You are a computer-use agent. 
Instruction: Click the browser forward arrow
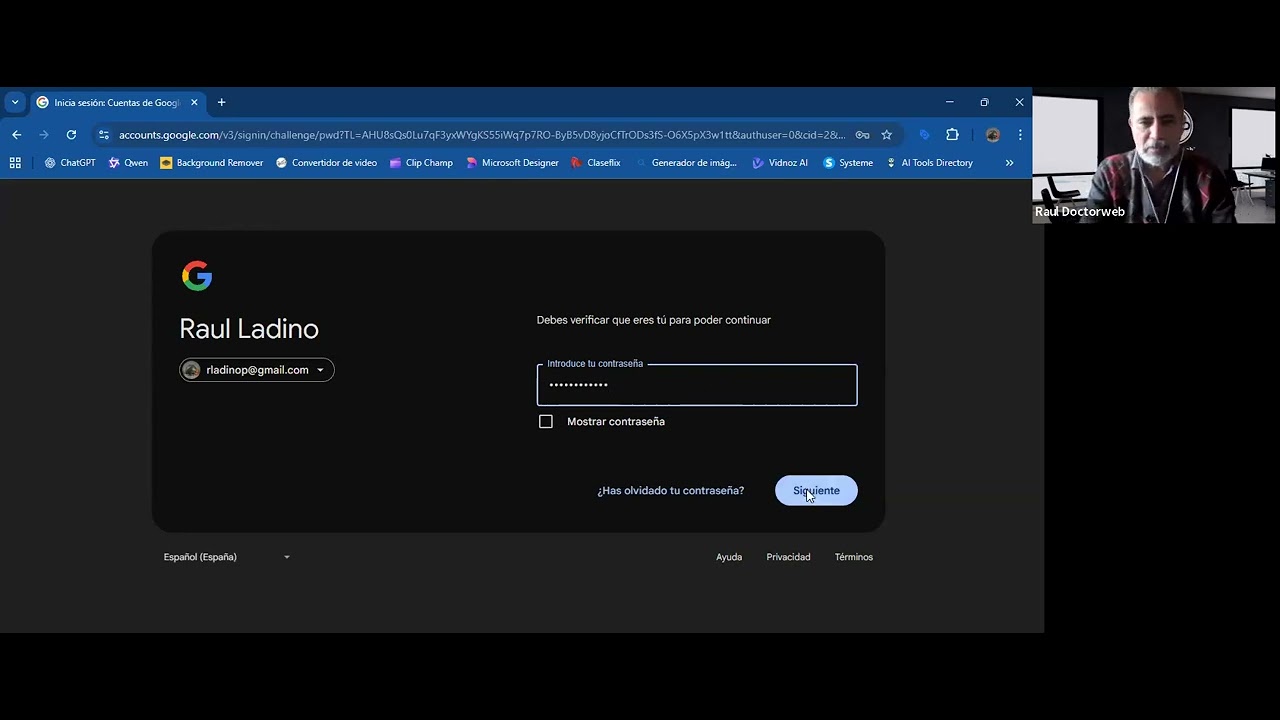click(x=44, y=135)
